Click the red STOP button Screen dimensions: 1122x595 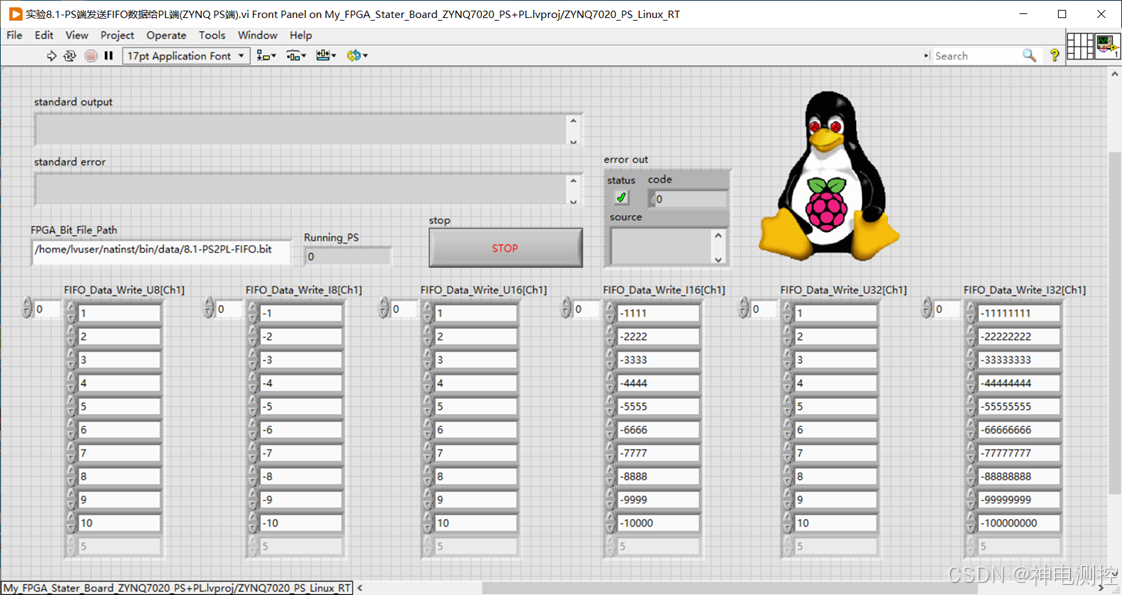505,248
